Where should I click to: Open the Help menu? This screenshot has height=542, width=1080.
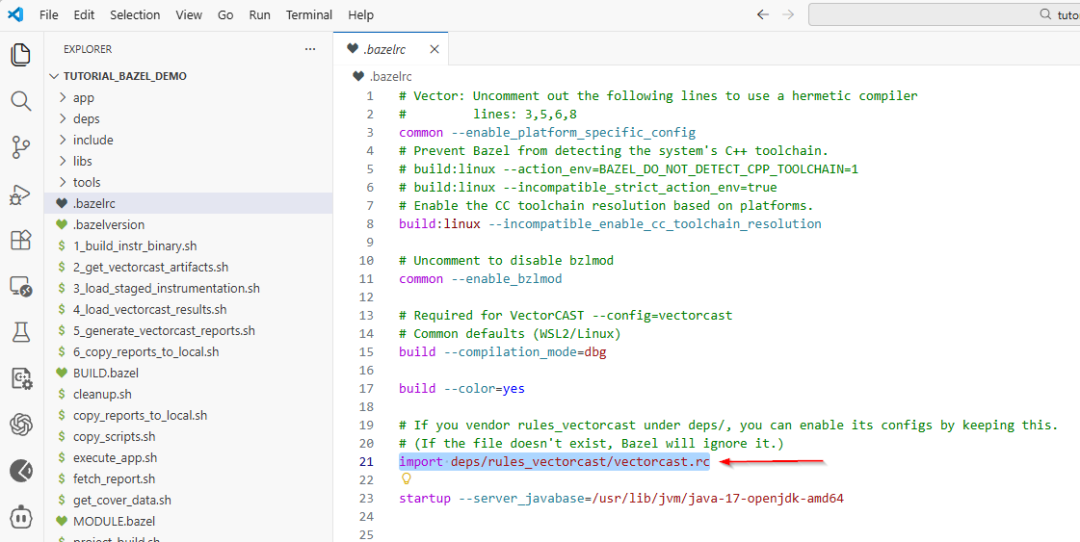click(x=361, y=14)
